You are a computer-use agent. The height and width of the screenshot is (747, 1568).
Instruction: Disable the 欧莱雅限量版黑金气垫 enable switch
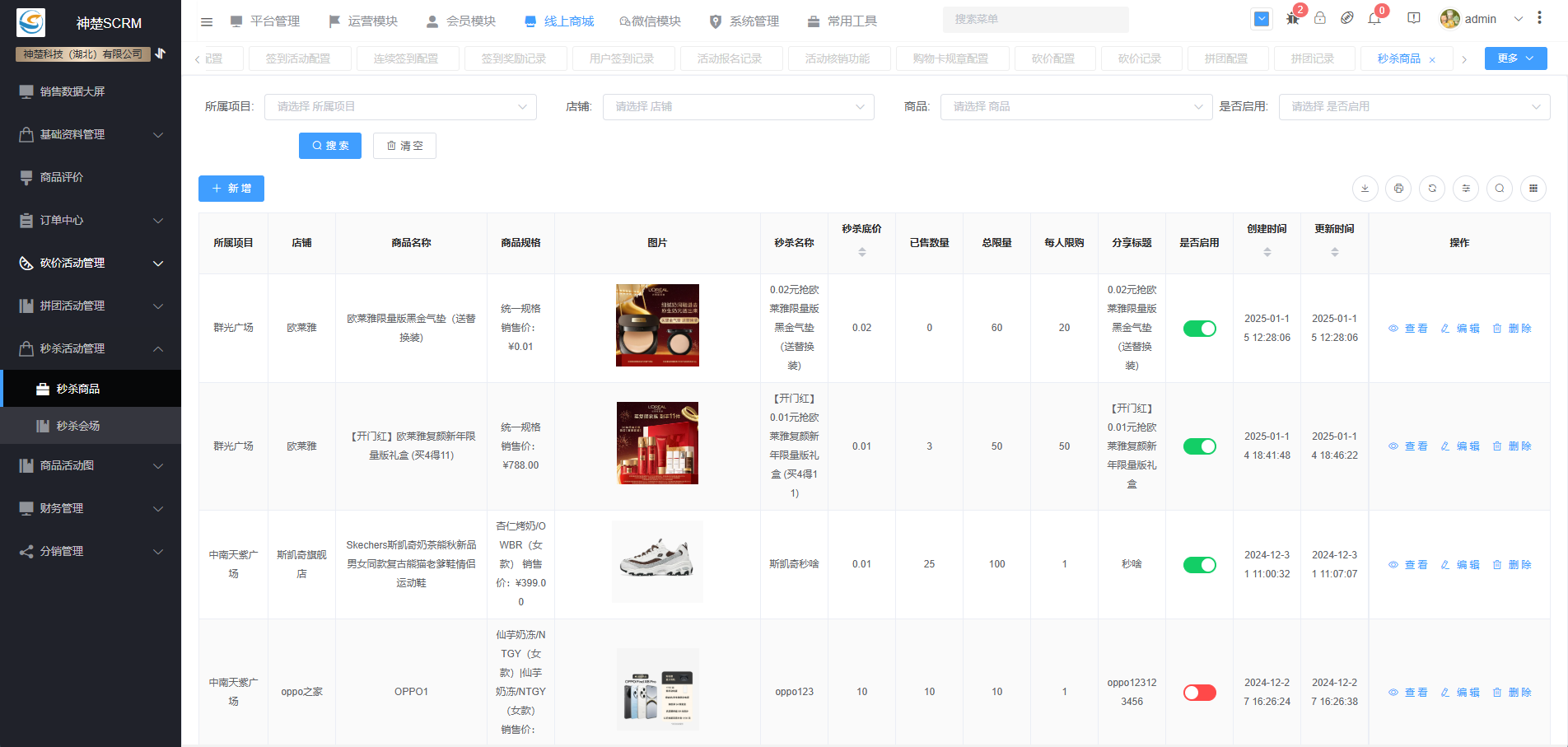(1200, 329)
